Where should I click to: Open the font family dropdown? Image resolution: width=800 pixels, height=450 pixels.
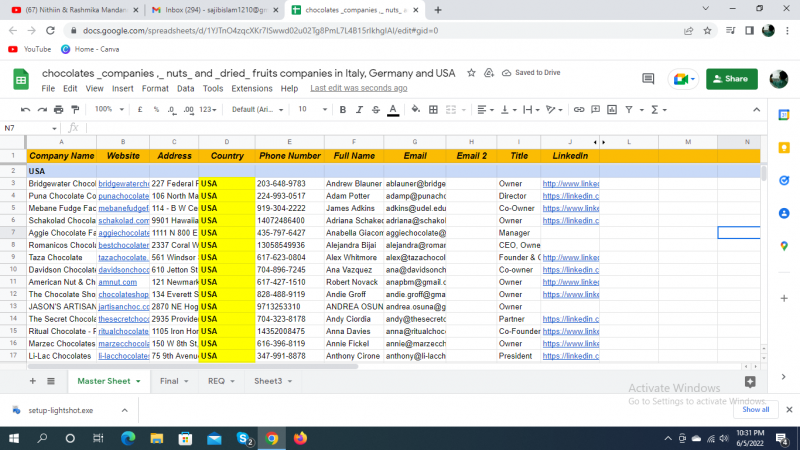257,110
